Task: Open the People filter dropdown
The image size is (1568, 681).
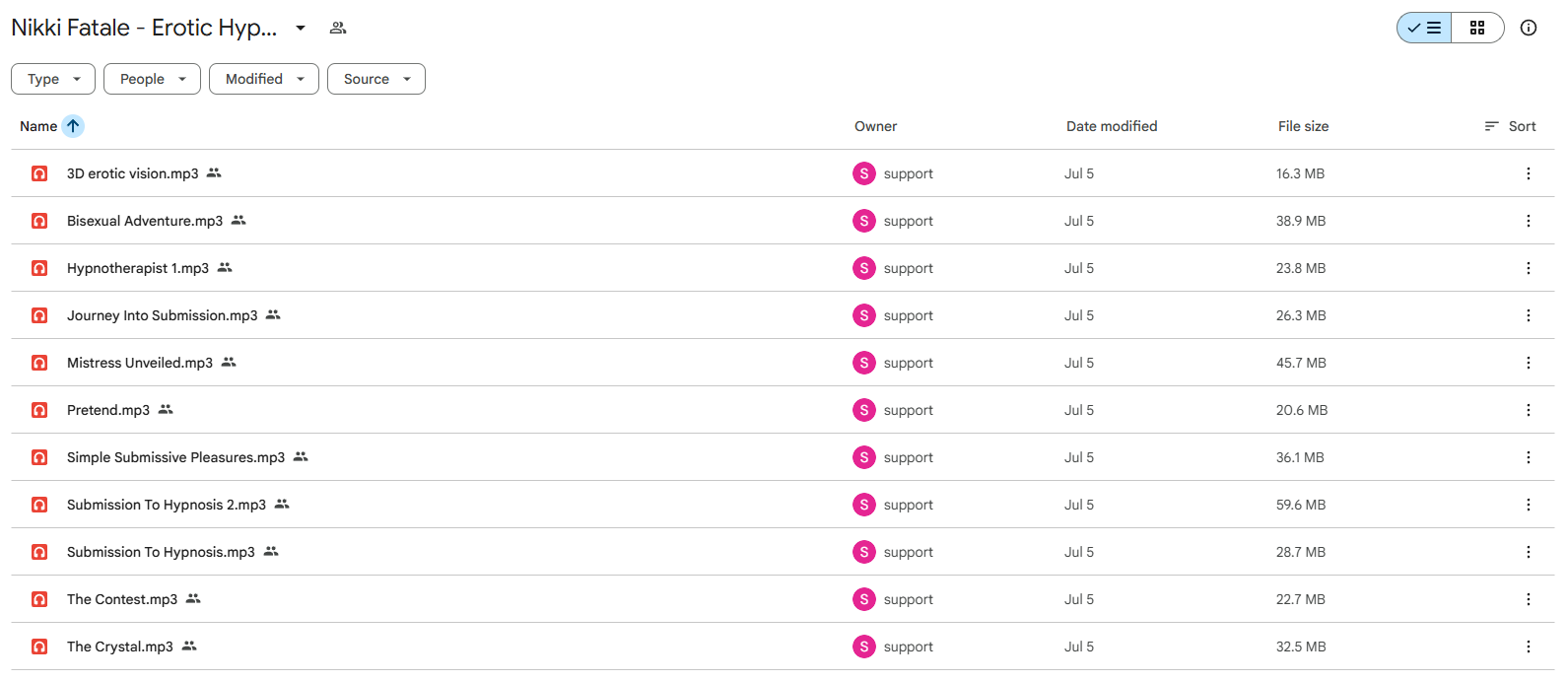Action: click(x=152, y=79)
